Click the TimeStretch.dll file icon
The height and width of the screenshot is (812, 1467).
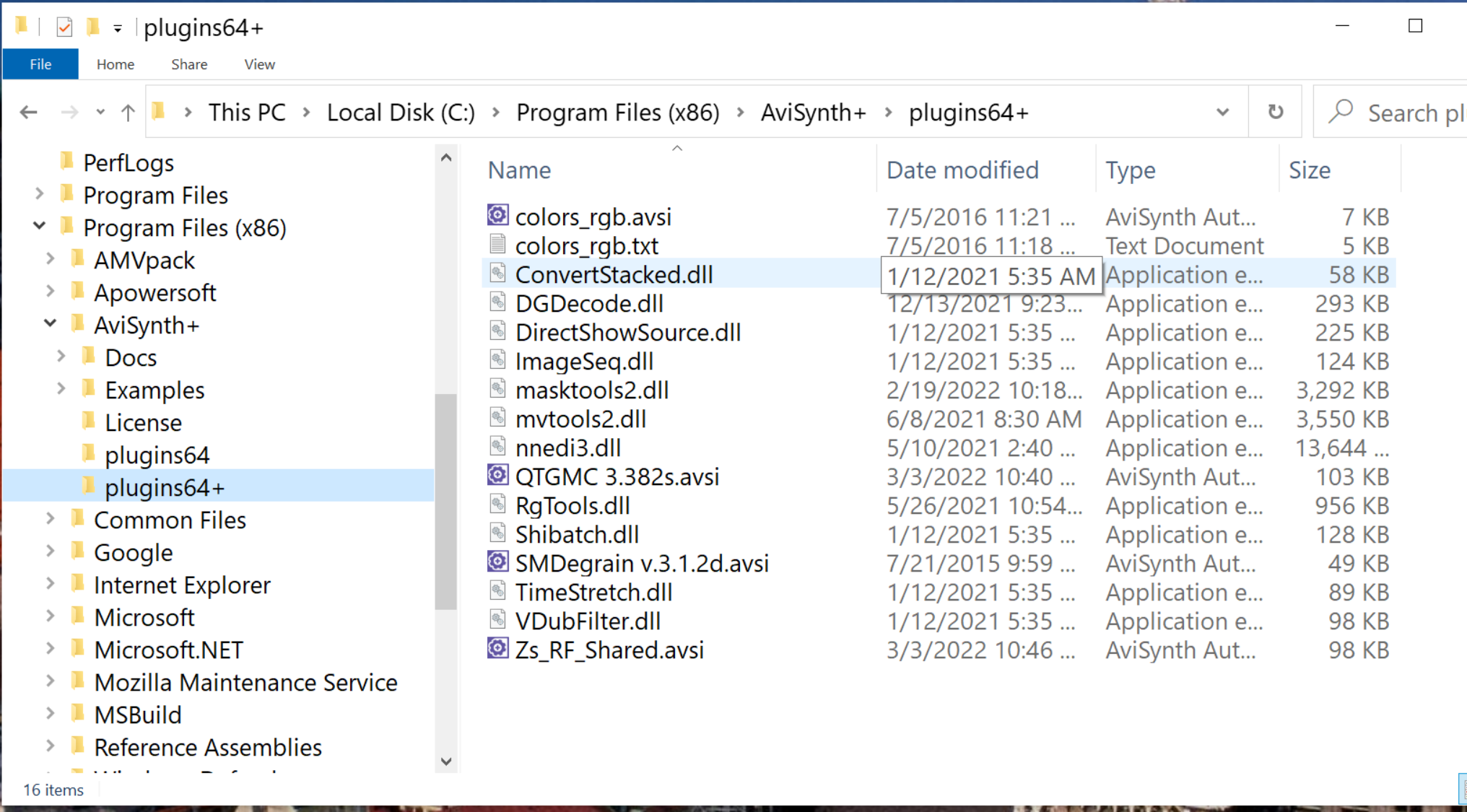pyautogui.click(x=497, y=590)
